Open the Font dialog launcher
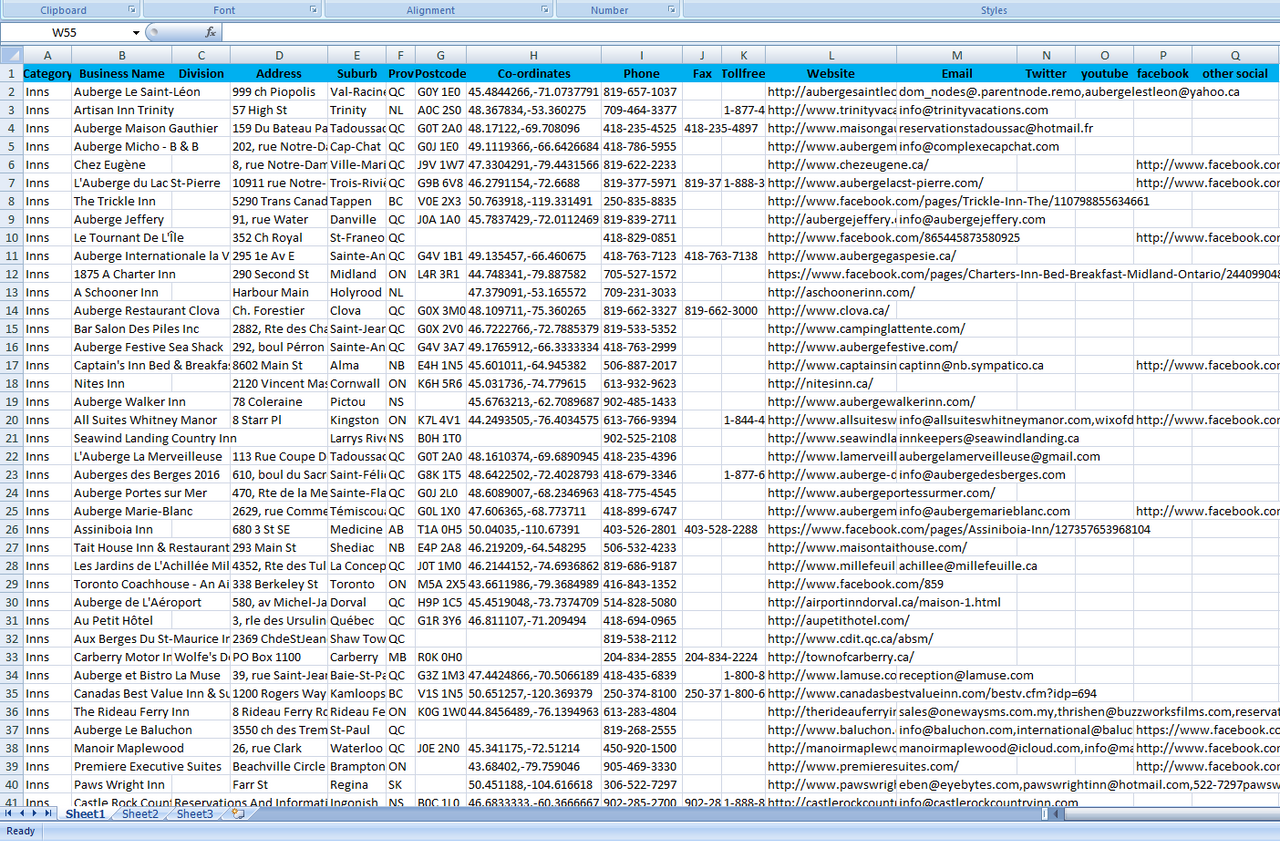 click(313, 10)
